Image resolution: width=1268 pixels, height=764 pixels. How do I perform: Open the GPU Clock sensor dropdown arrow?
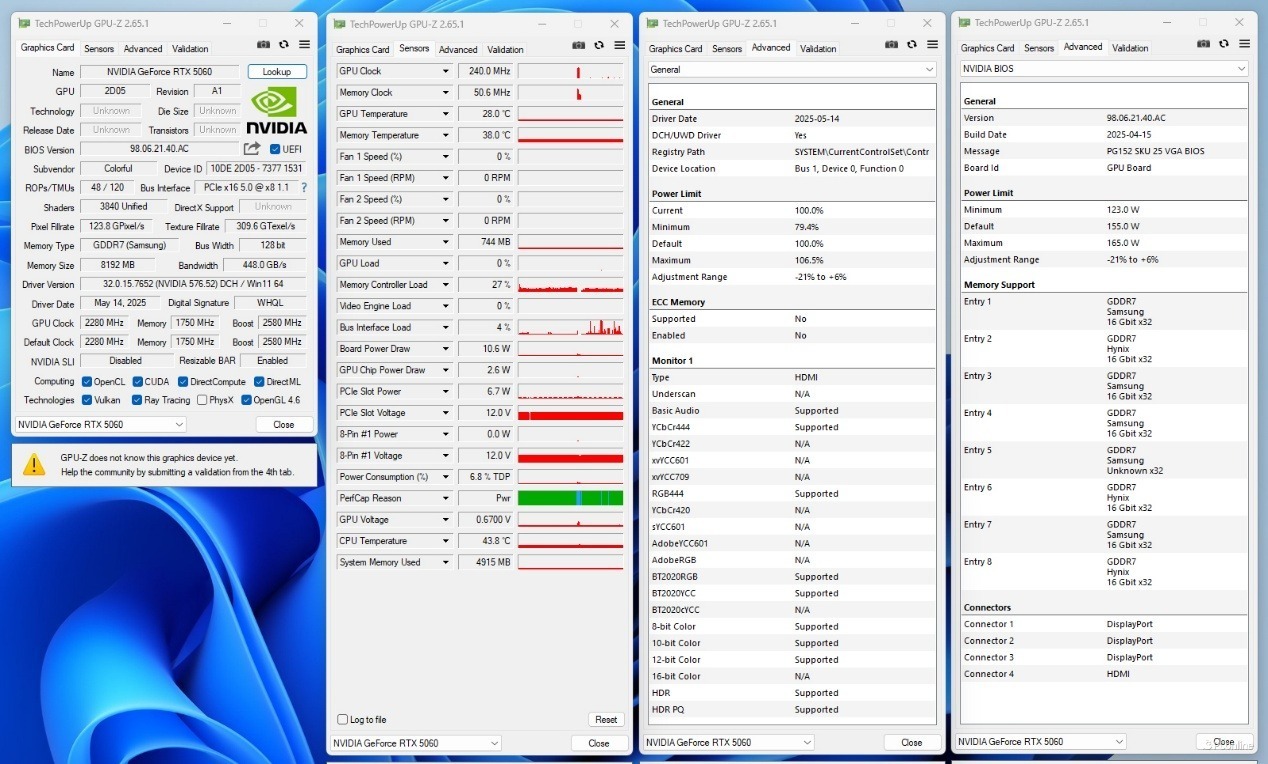coord(446,71)
